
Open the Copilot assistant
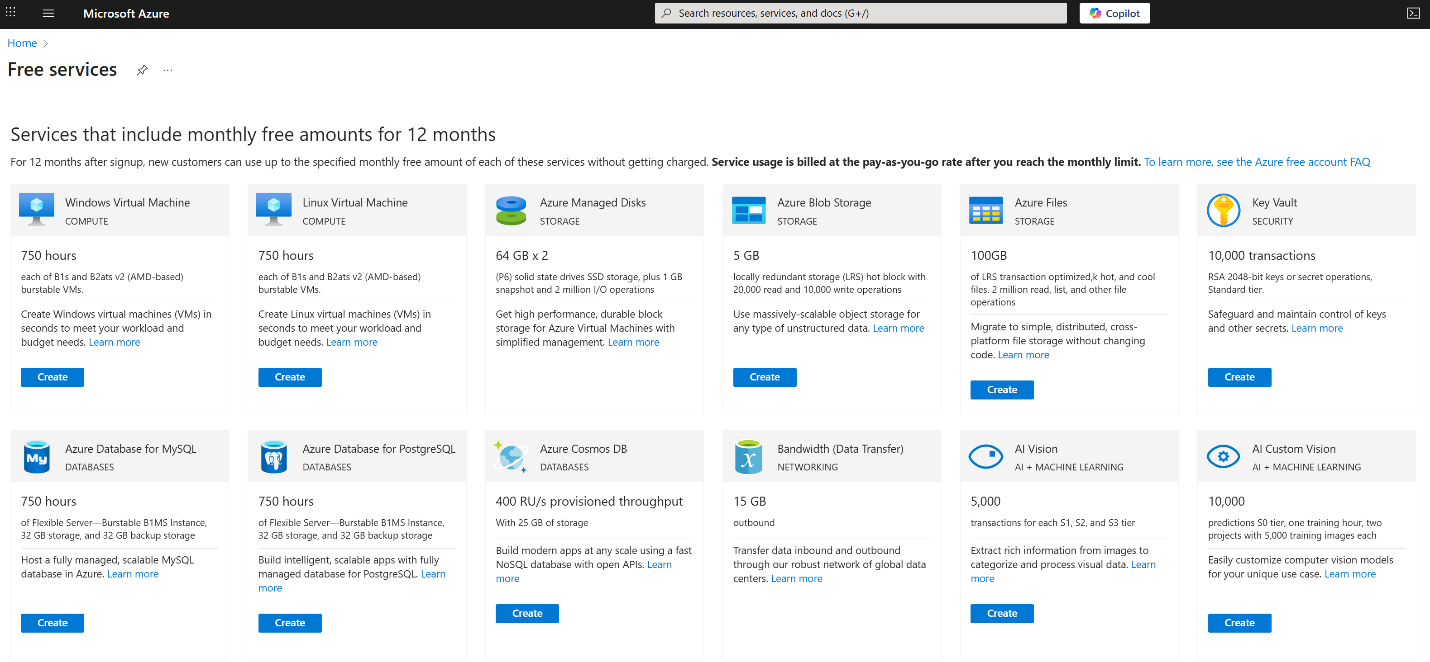pos(1114,13)
